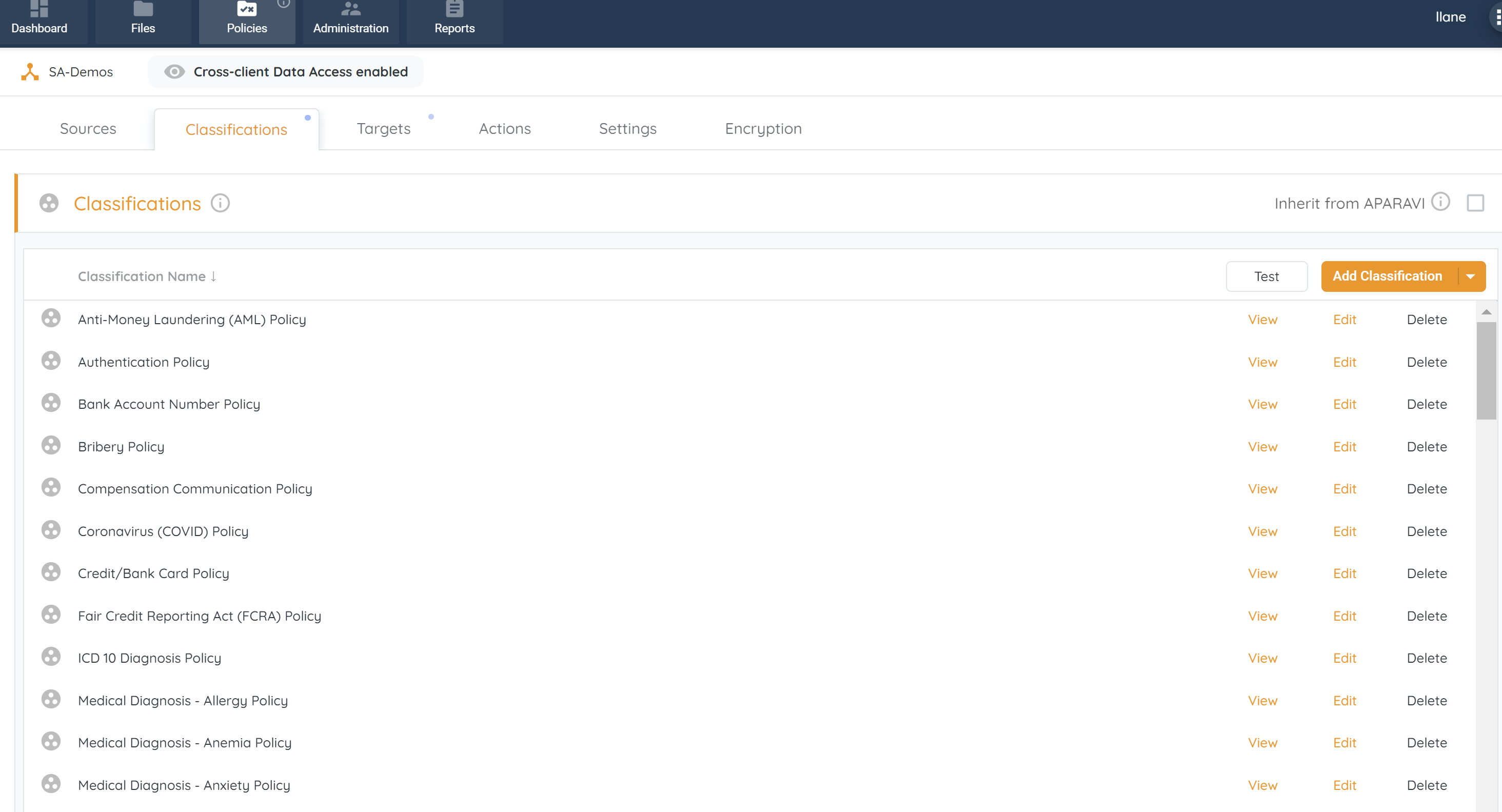Open the Files folder icon

click(143, 9)
